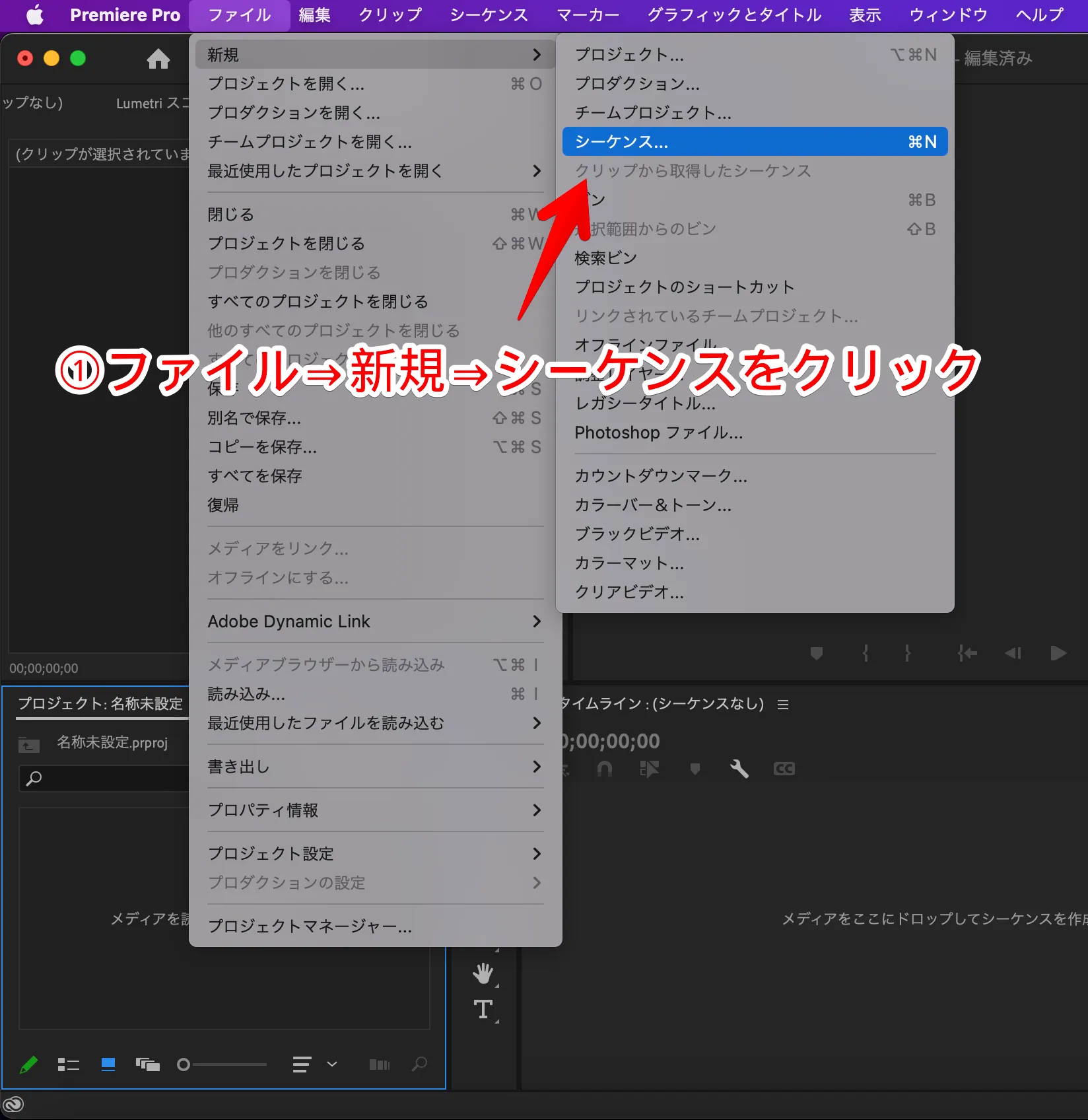
Task: Open the Creative Cloud status icon
Action: 13,1104
